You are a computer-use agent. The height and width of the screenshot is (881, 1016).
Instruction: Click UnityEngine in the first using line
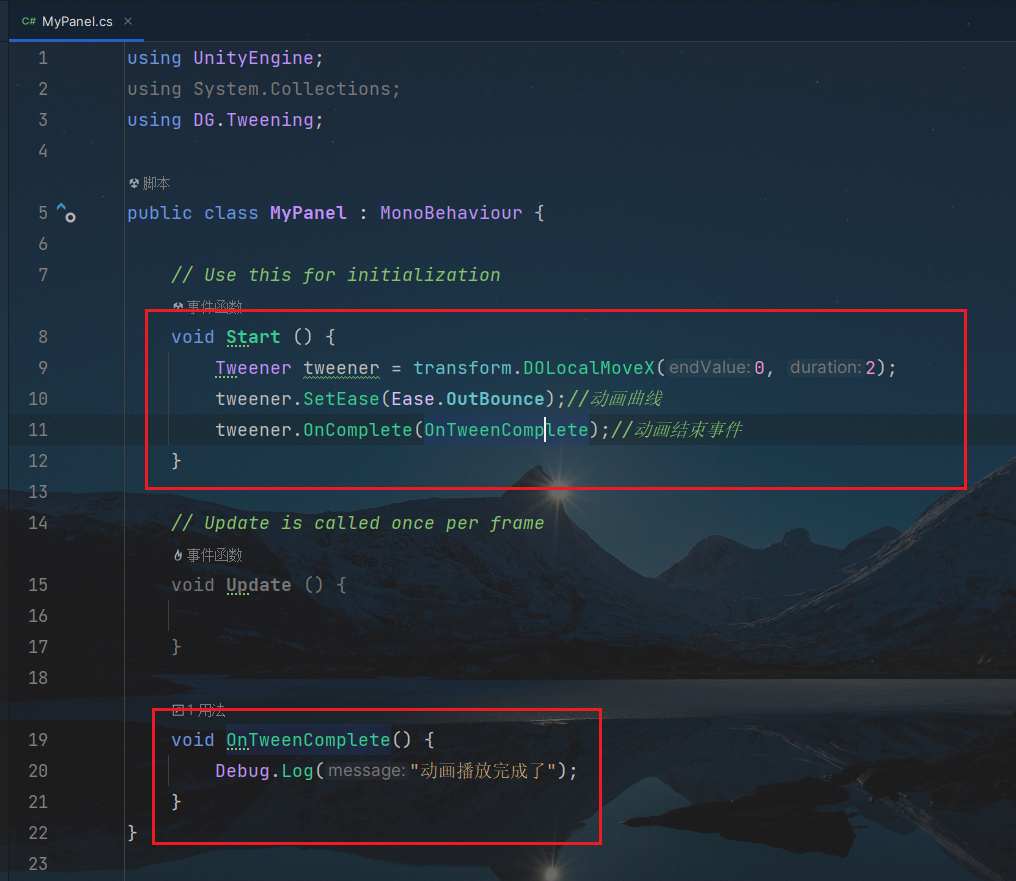[x=253, y=58]
